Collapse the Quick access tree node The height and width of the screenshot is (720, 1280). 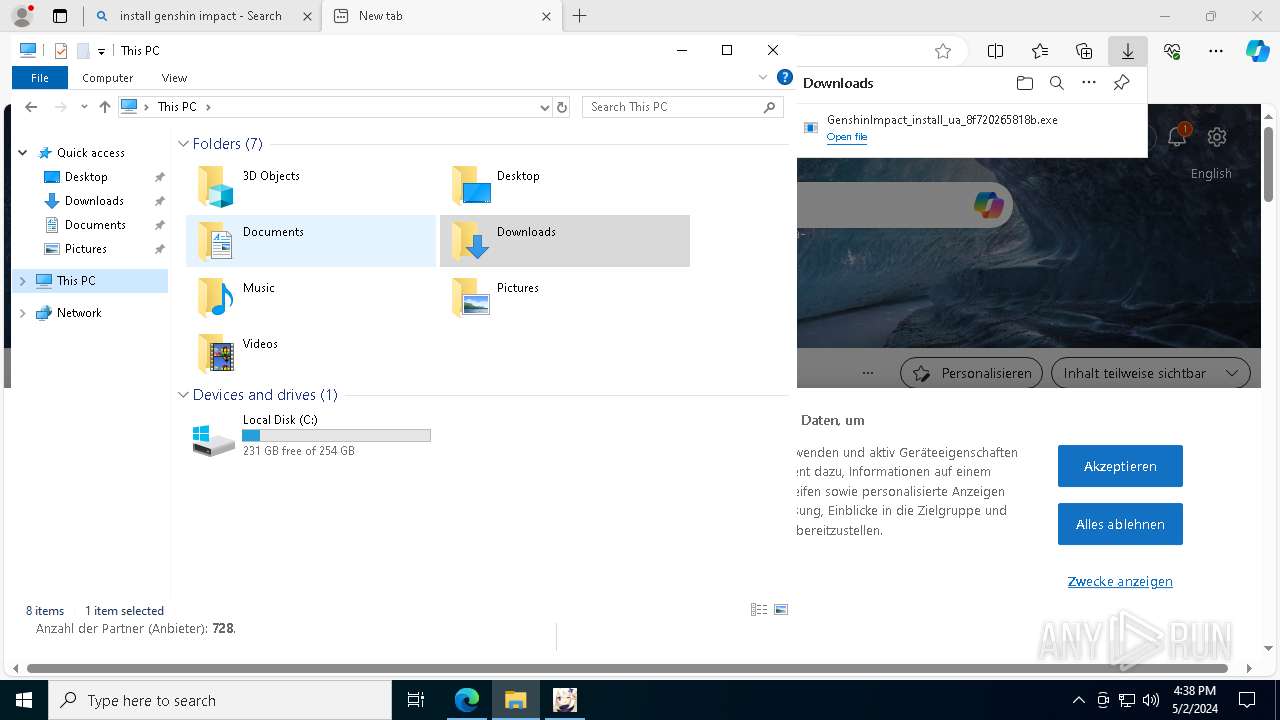pos(22,153)
